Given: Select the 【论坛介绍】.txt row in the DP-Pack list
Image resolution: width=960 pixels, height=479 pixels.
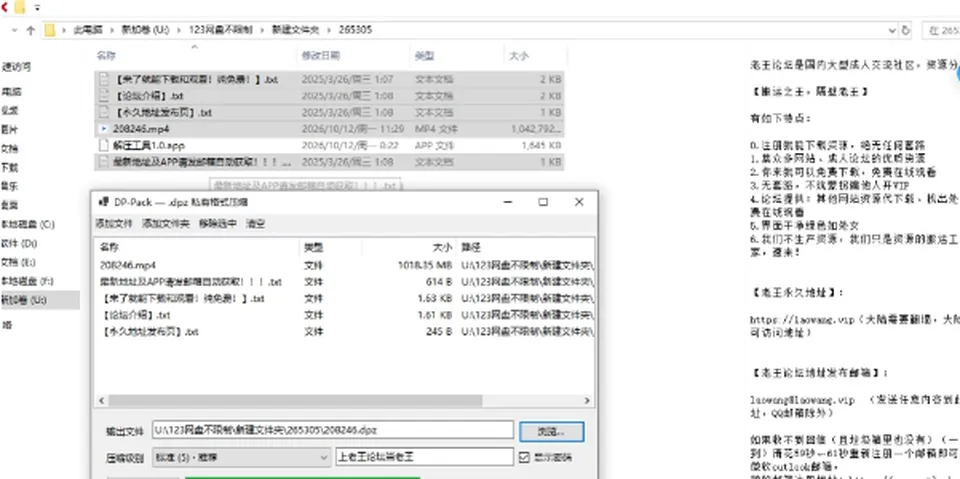Looking at the screenshot, I should point(344,315).
